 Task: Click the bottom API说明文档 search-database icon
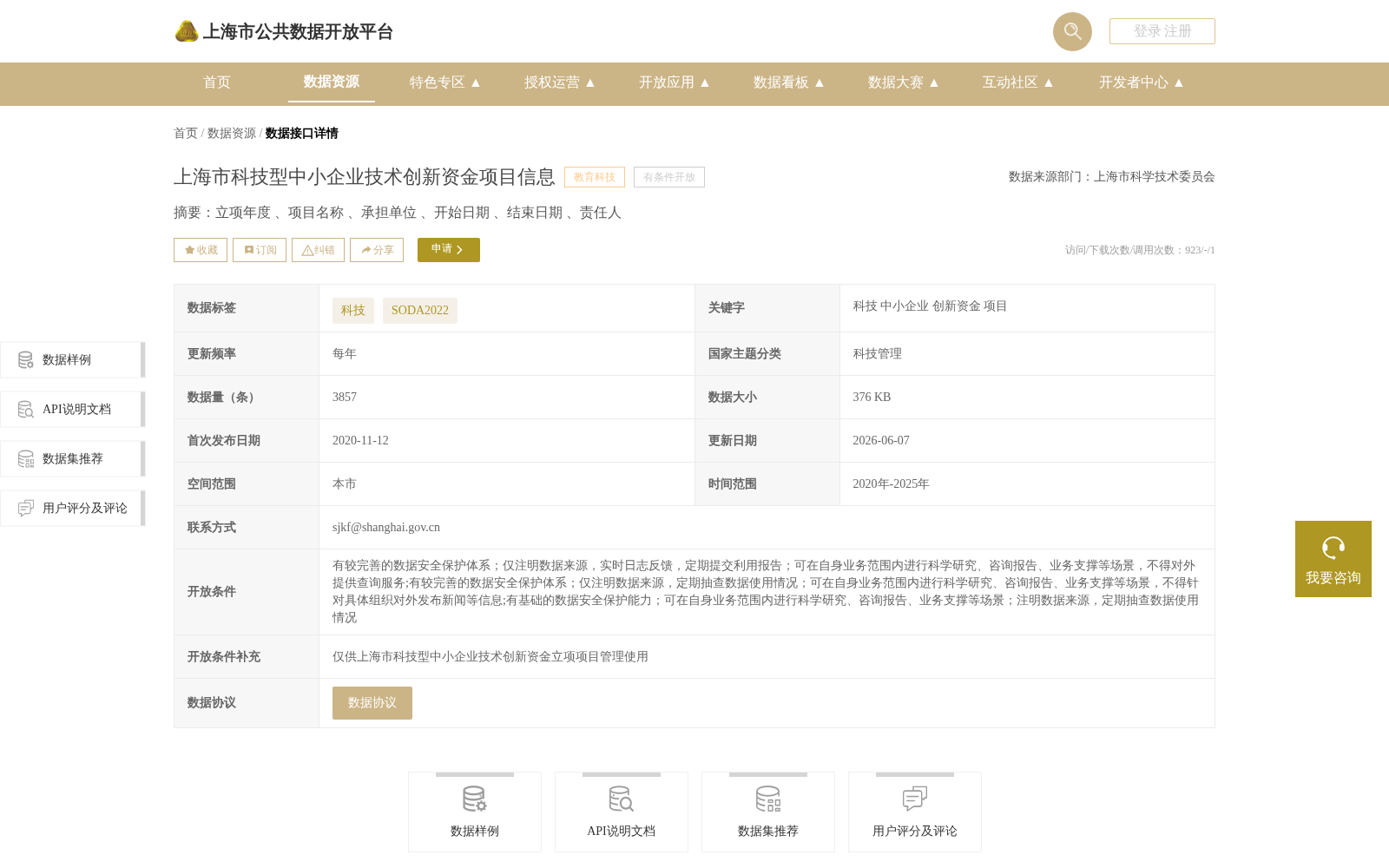click(622, 799)
